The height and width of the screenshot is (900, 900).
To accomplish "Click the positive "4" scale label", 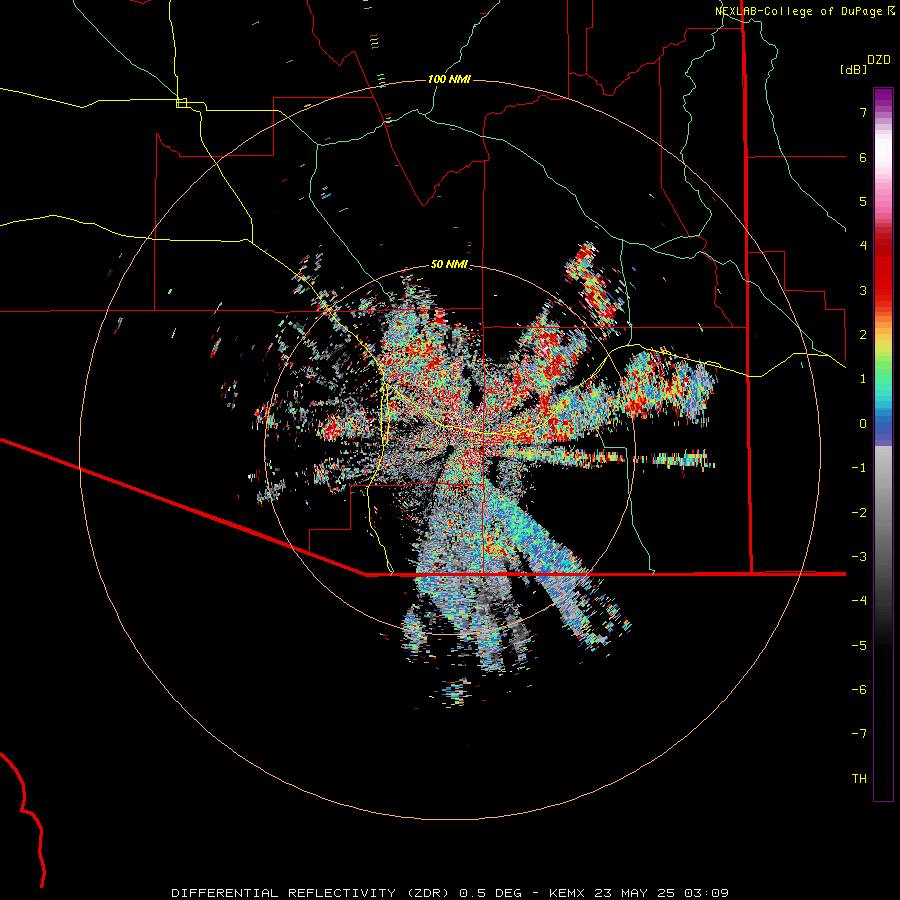I will click(x=863, y=246).
